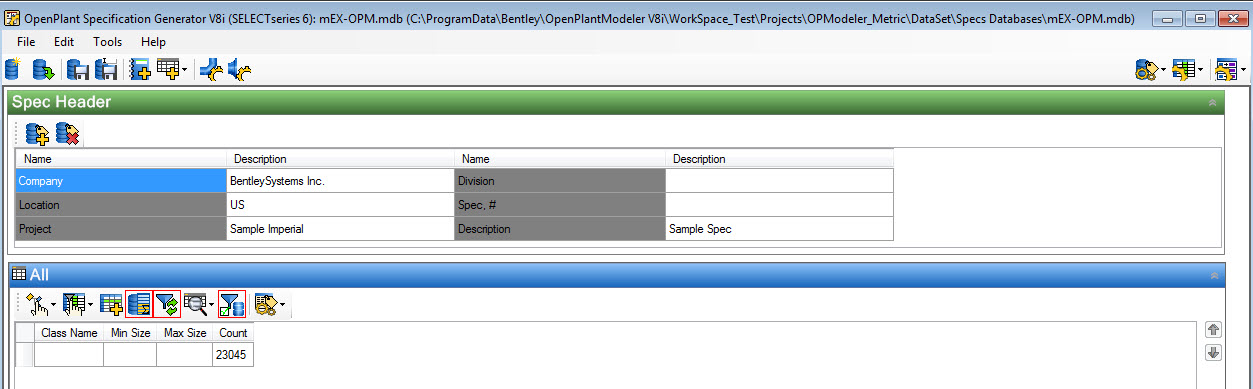Open the Edit menu
The height and width of the screenshot is (389, 1253).
[64, 42]
